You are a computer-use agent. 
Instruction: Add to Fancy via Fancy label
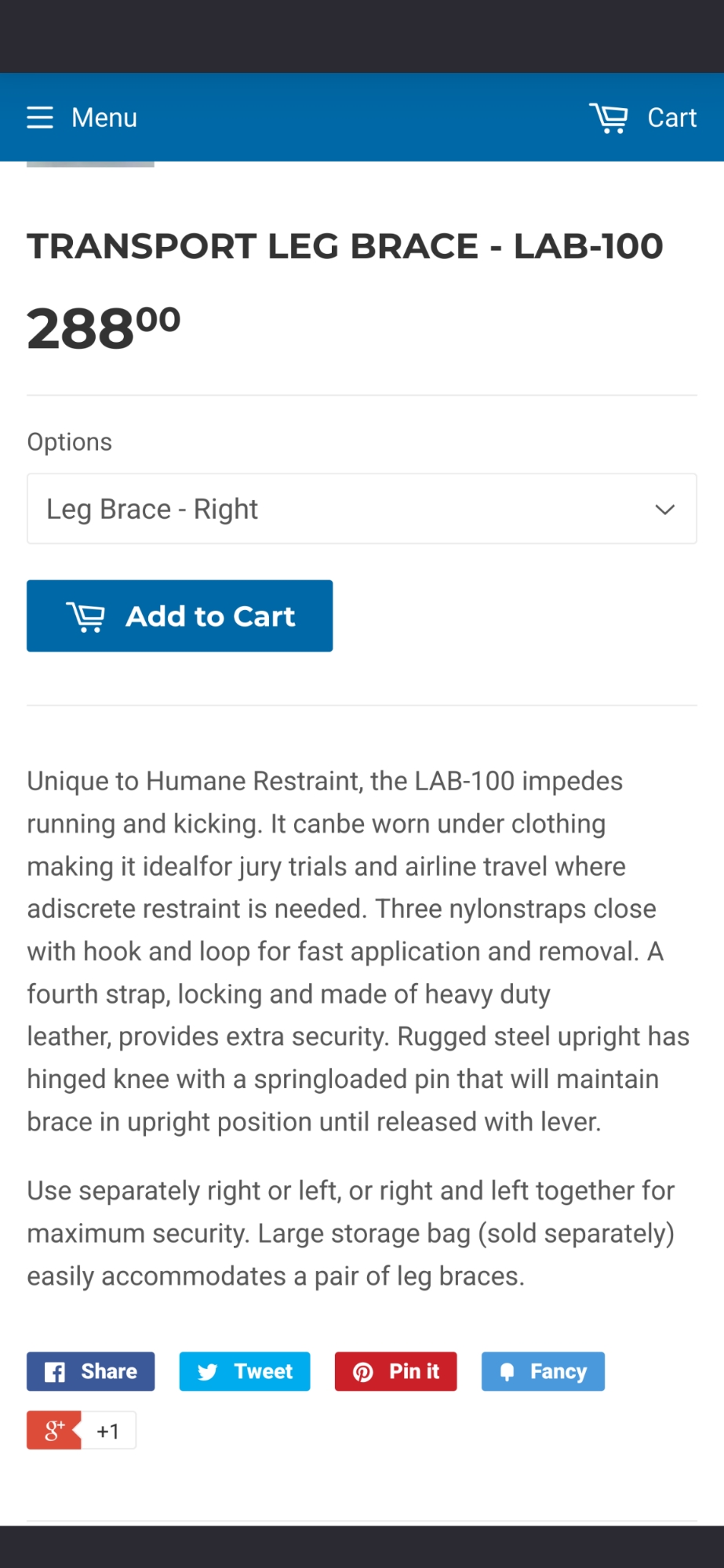pos(558,1371)
